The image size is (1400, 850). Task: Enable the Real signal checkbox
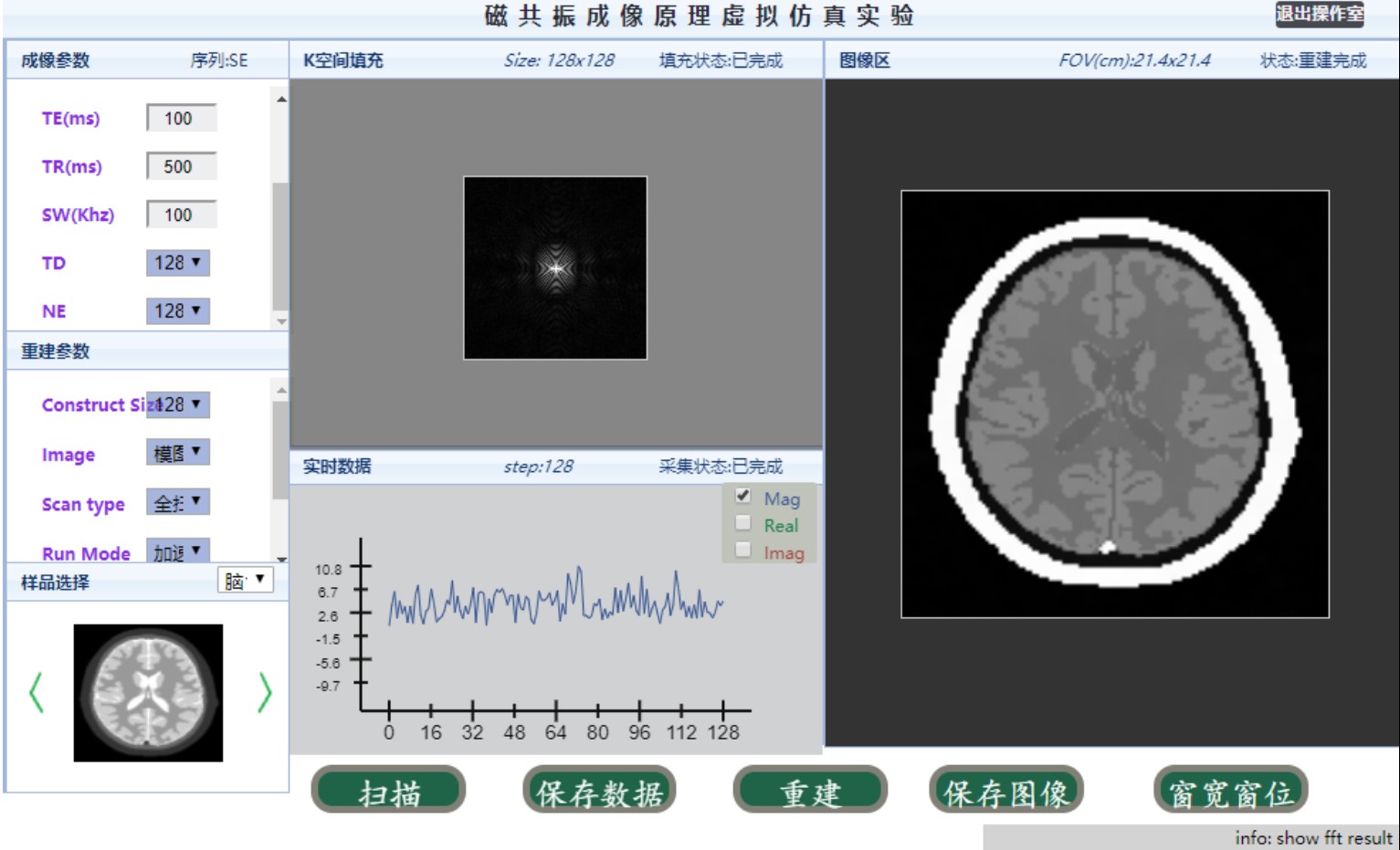click(743, 523)
